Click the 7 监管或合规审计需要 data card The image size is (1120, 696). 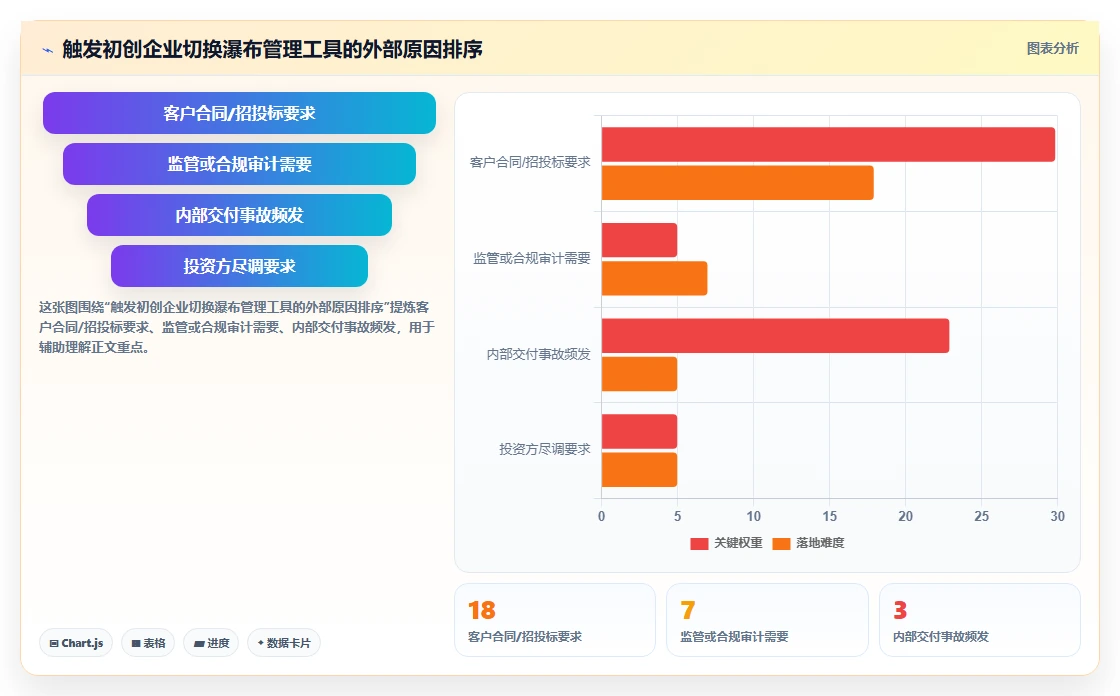[x=767, y=620]
